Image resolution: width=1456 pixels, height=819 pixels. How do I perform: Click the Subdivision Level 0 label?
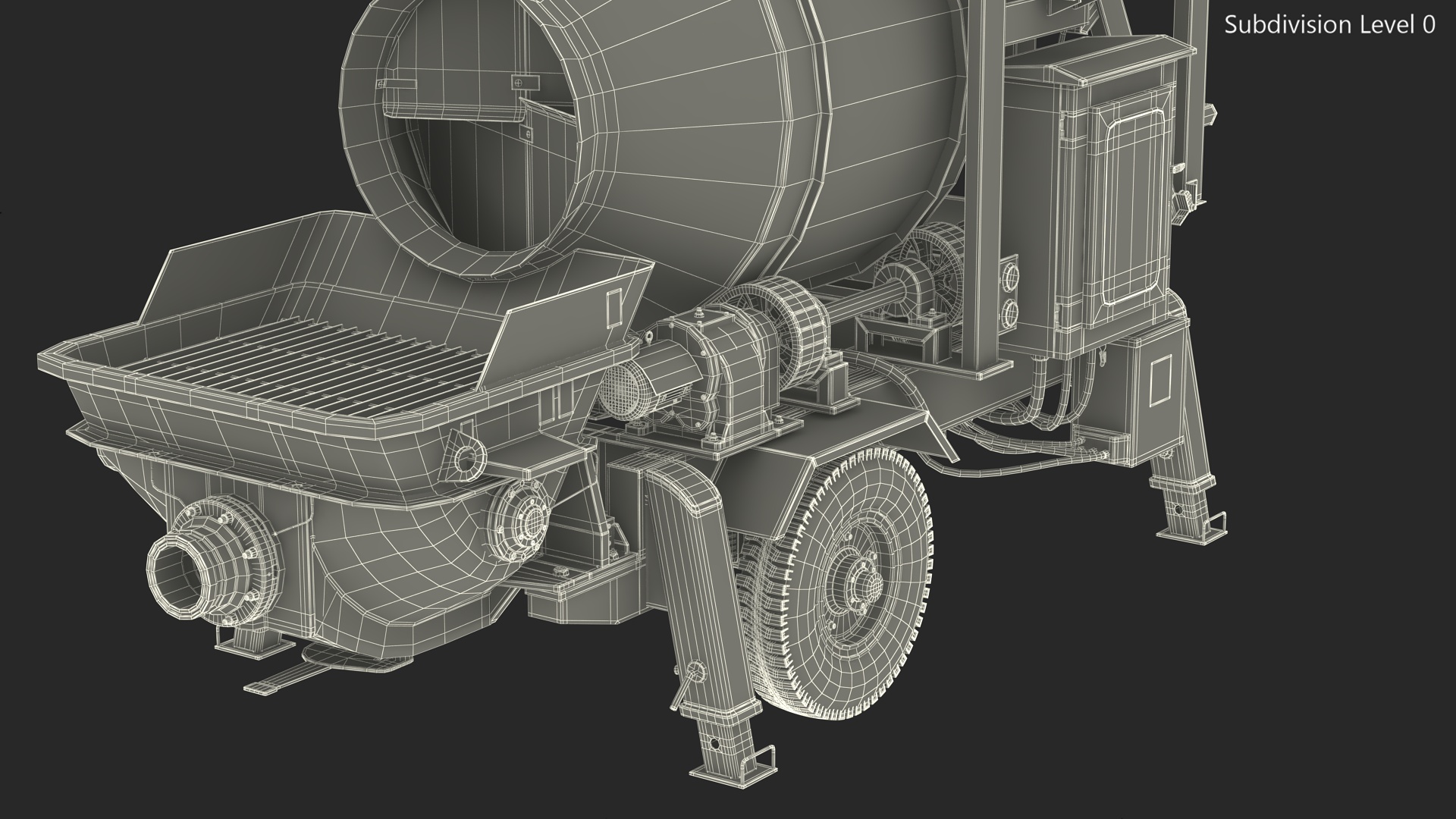(x=1329, y=25)
